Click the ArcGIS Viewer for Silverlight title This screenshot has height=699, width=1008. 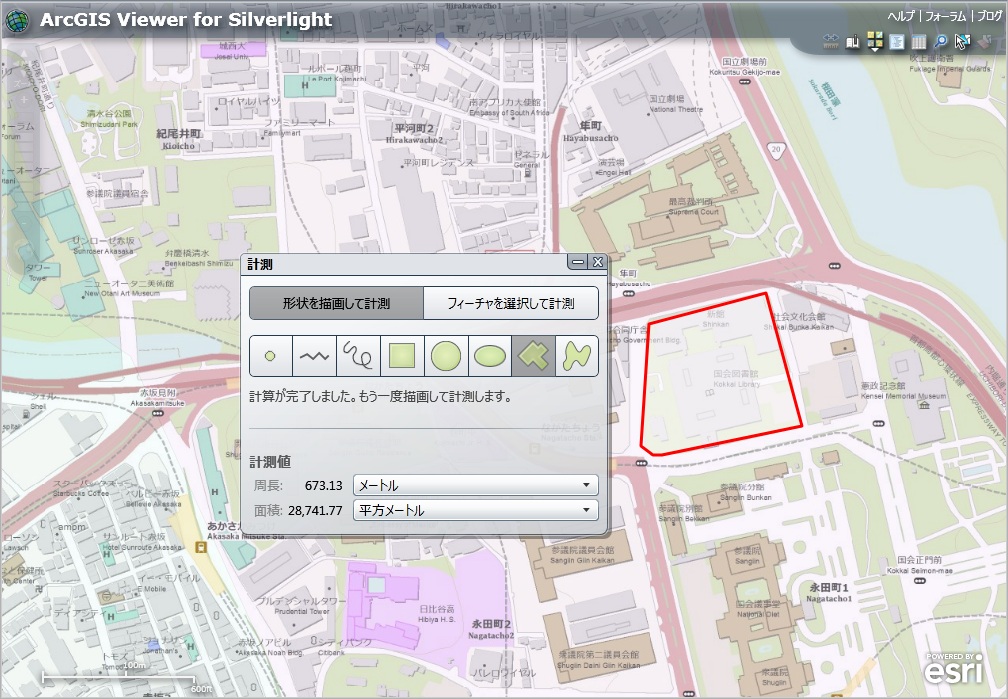pos(186,20)
